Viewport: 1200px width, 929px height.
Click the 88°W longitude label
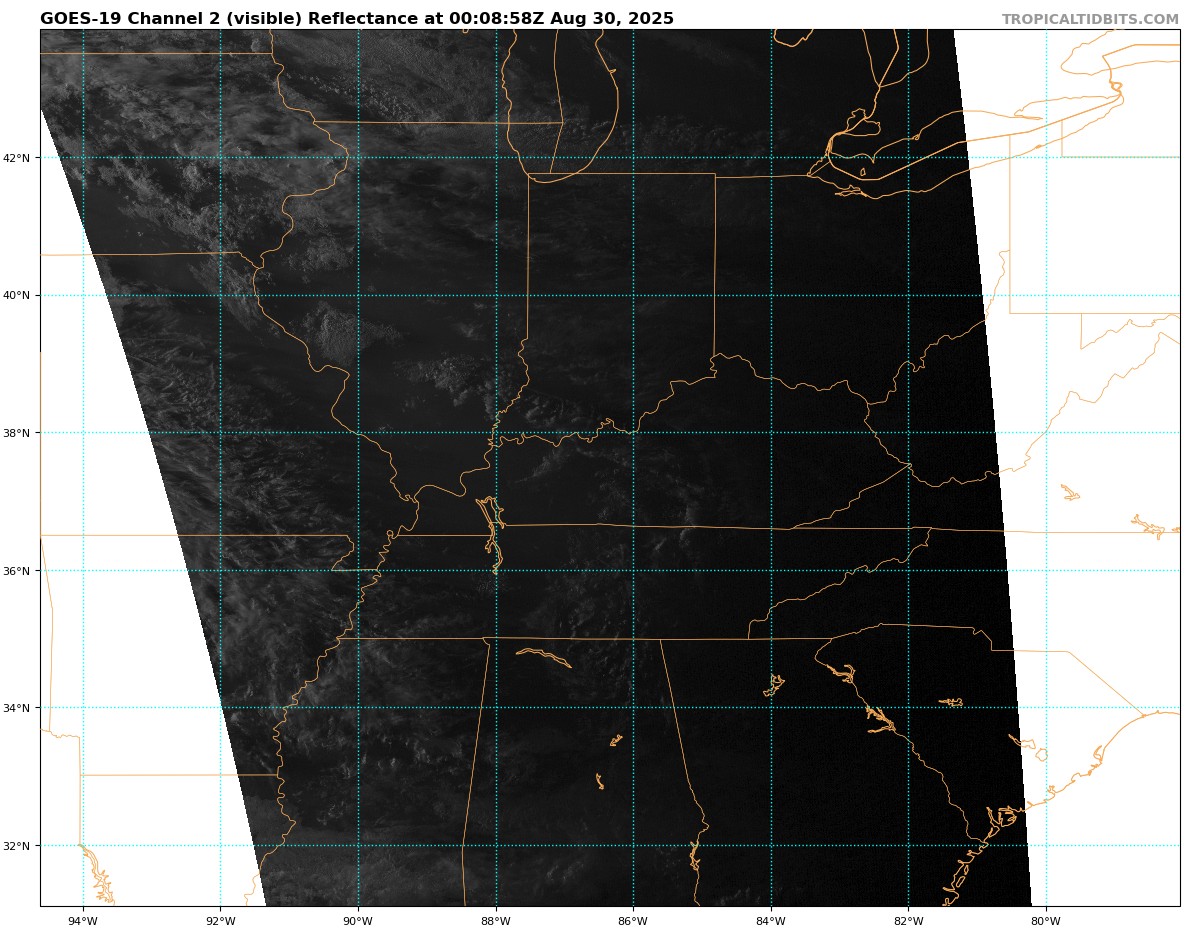click(496, 921)
